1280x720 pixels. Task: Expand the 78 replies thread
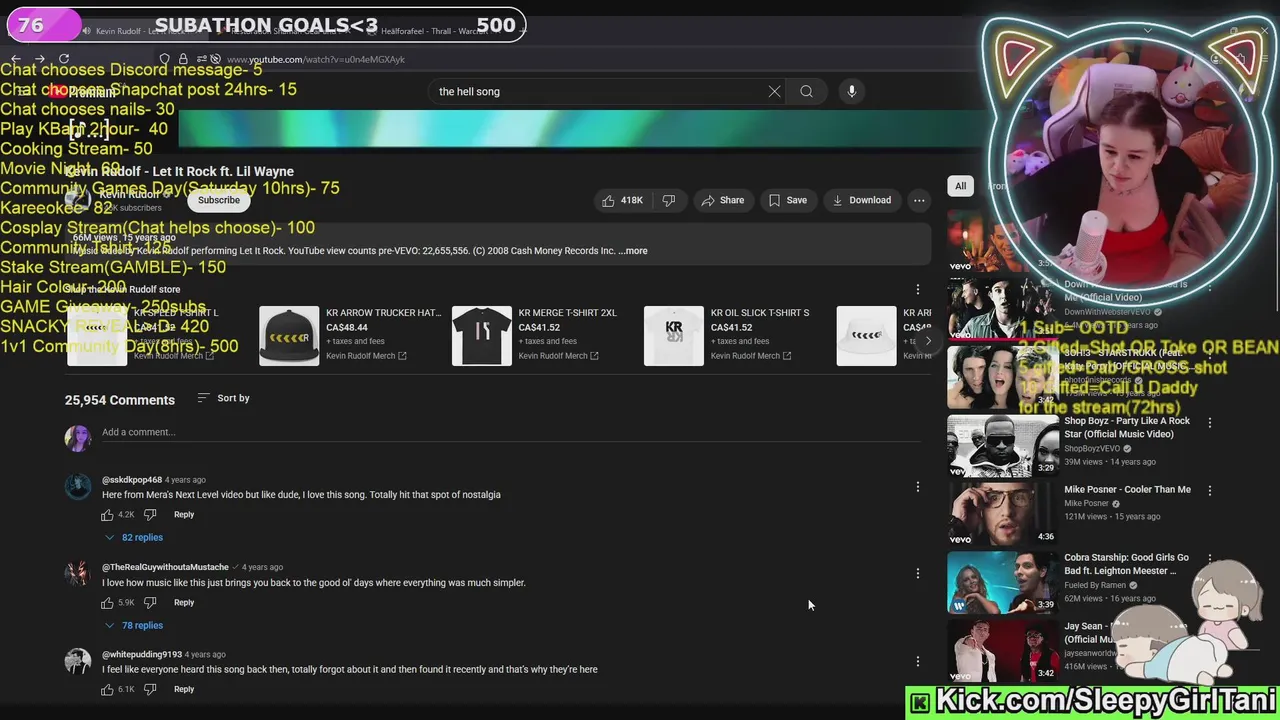(x=133, y=626)
